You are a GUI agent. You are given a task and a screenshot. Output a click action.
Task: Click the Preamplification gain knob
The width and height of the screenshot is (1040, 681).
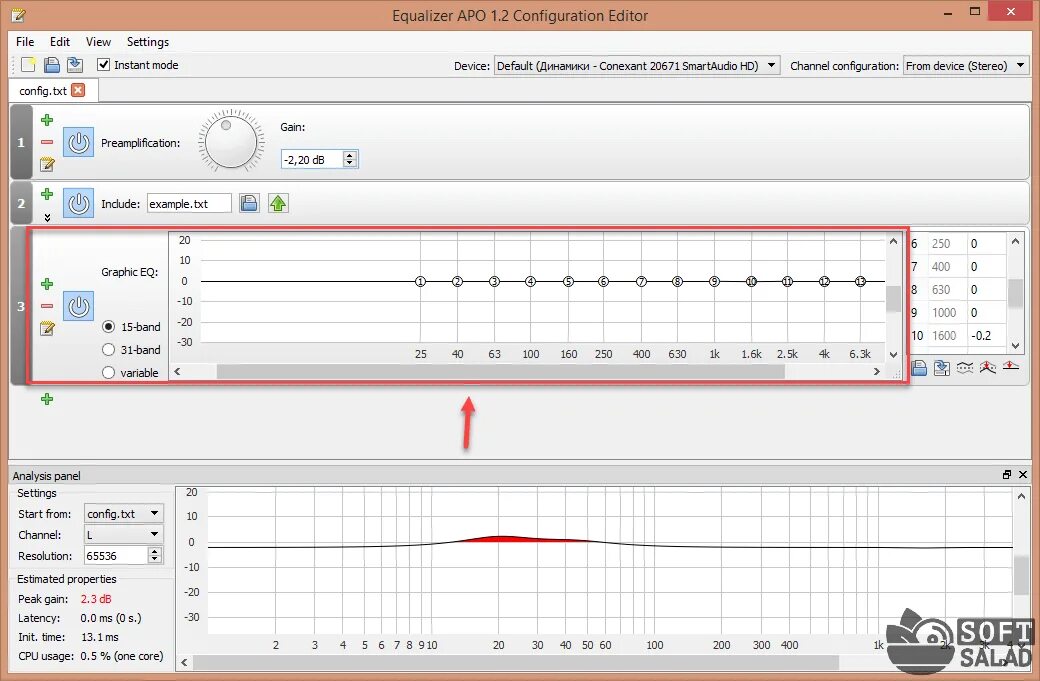(230, 141)
